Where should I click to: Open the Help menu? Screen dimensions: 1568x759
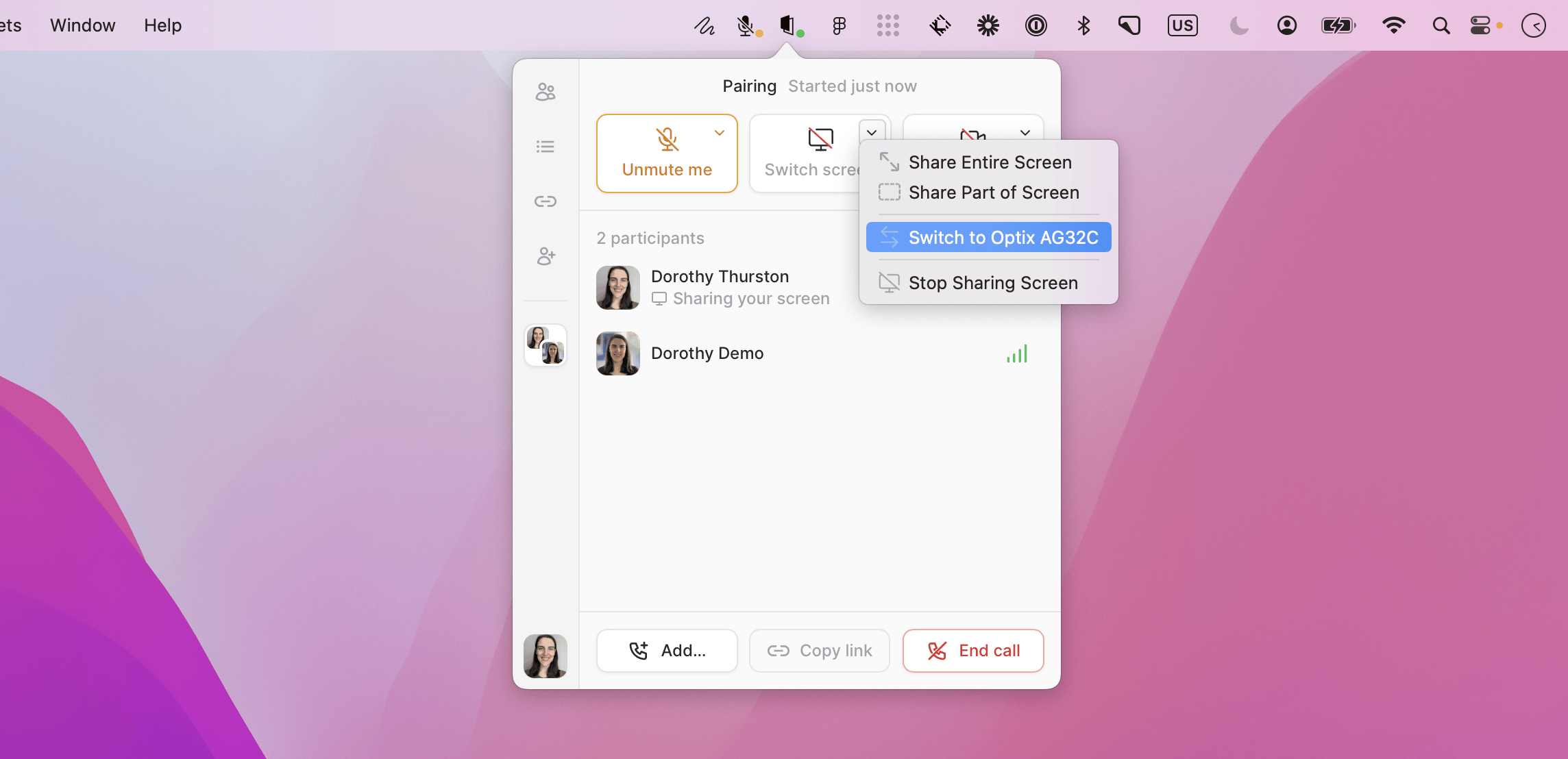pyautogui.click(x=163, y=25)
